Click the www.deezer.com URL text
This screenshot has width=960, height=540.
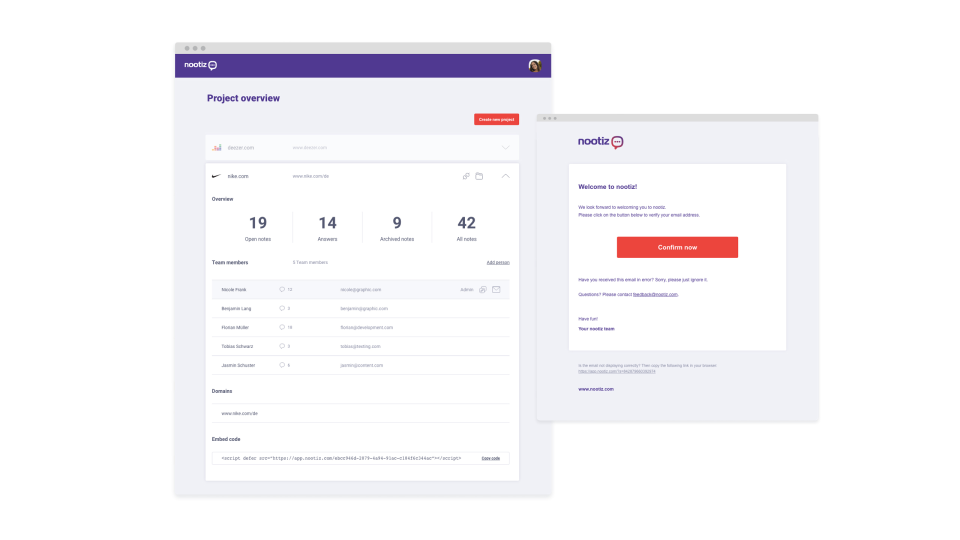(x=310, y=148)
